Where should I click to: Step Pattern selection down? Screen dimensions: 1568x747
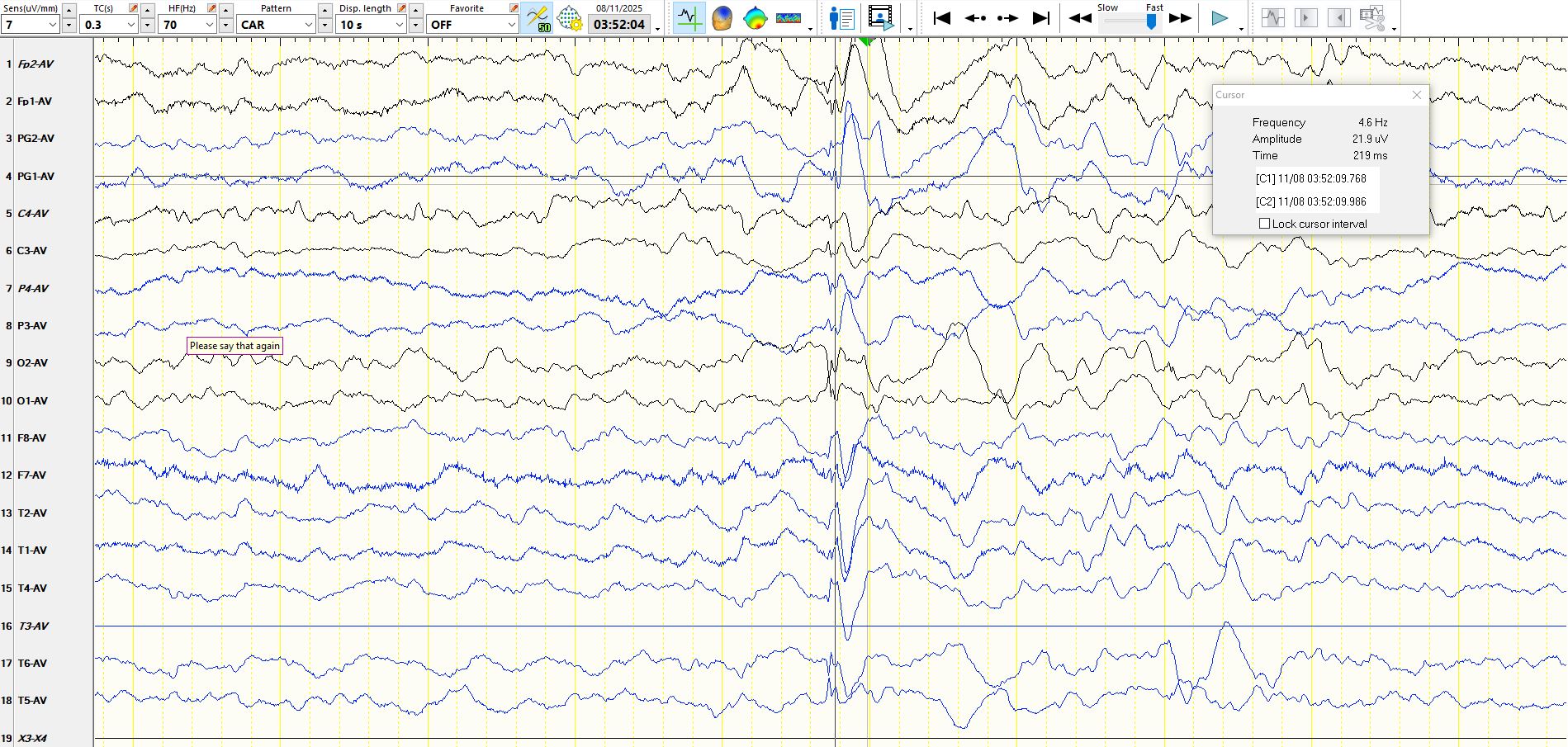tap(325, 26)
